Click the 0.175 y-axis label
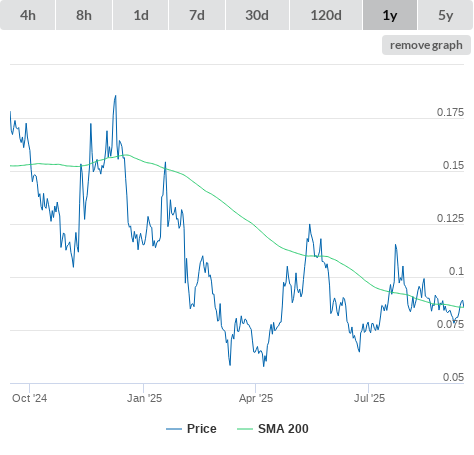474x455 pixels. point(450,112)
